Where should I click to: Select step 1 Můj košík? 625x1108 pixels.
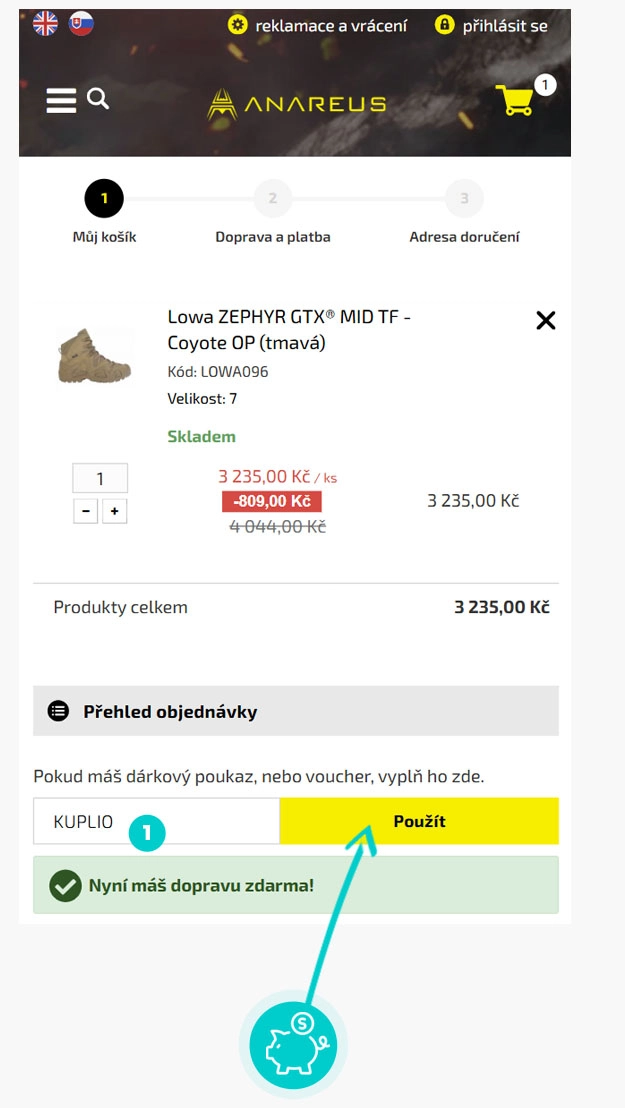(x=104, y=199)
